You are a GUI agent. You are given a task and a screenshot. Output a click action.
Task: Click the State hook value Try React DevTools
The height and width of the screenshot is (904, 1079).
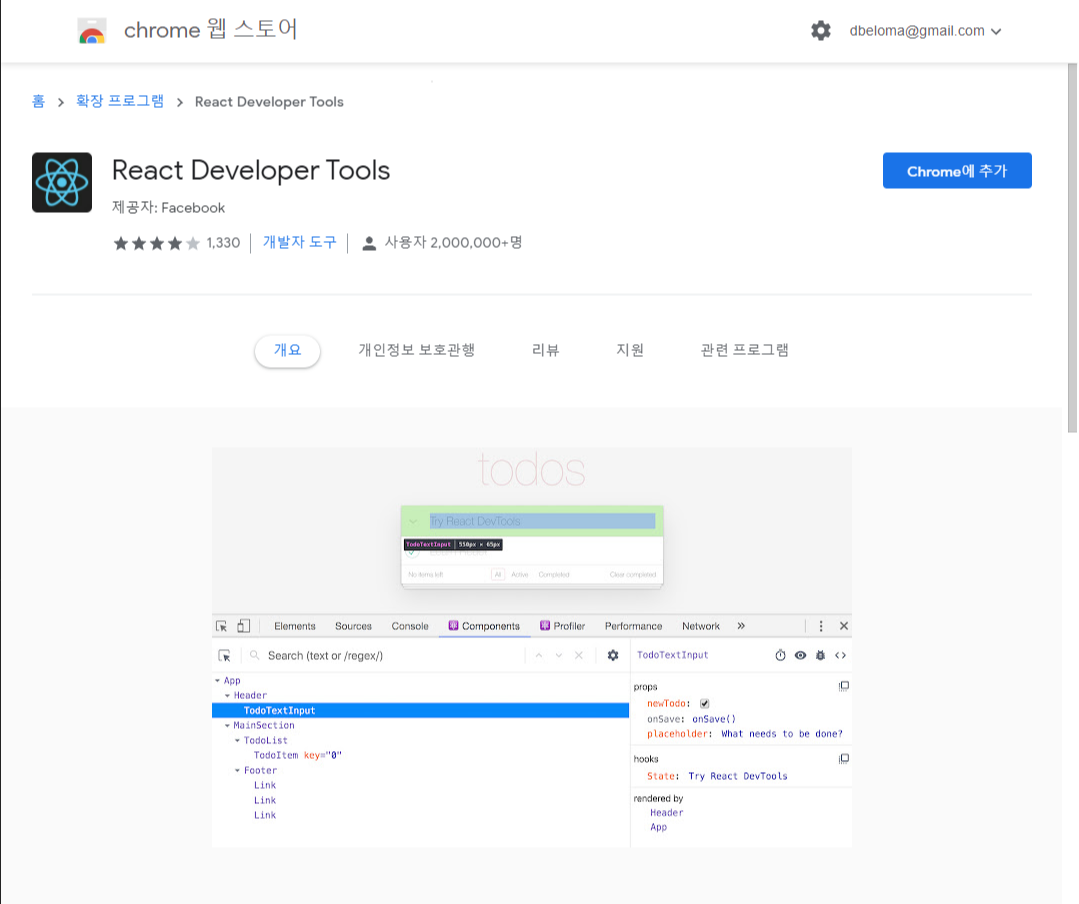click(738, 776)
